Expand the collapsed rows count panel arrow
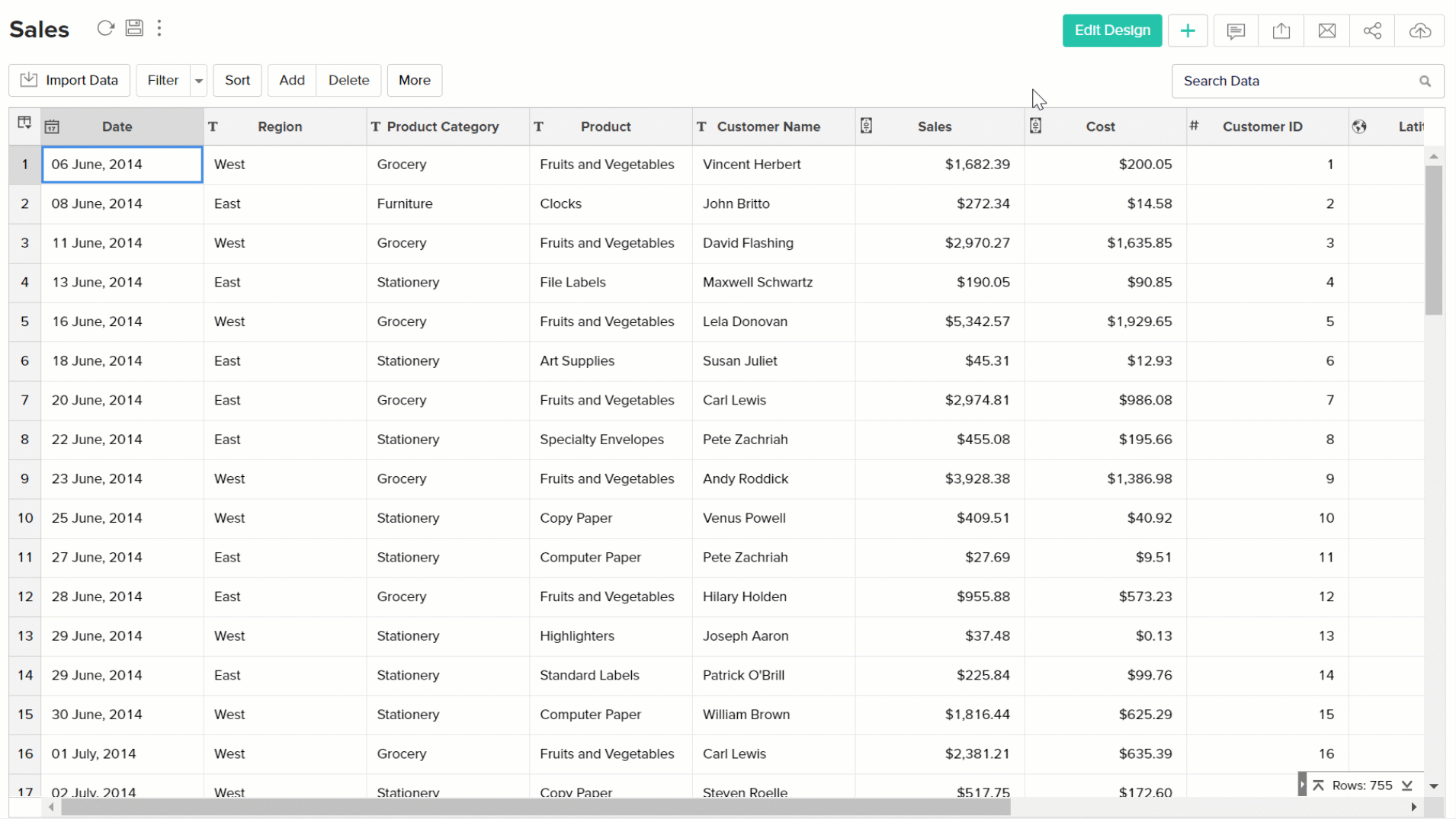 click(1302, 785)
